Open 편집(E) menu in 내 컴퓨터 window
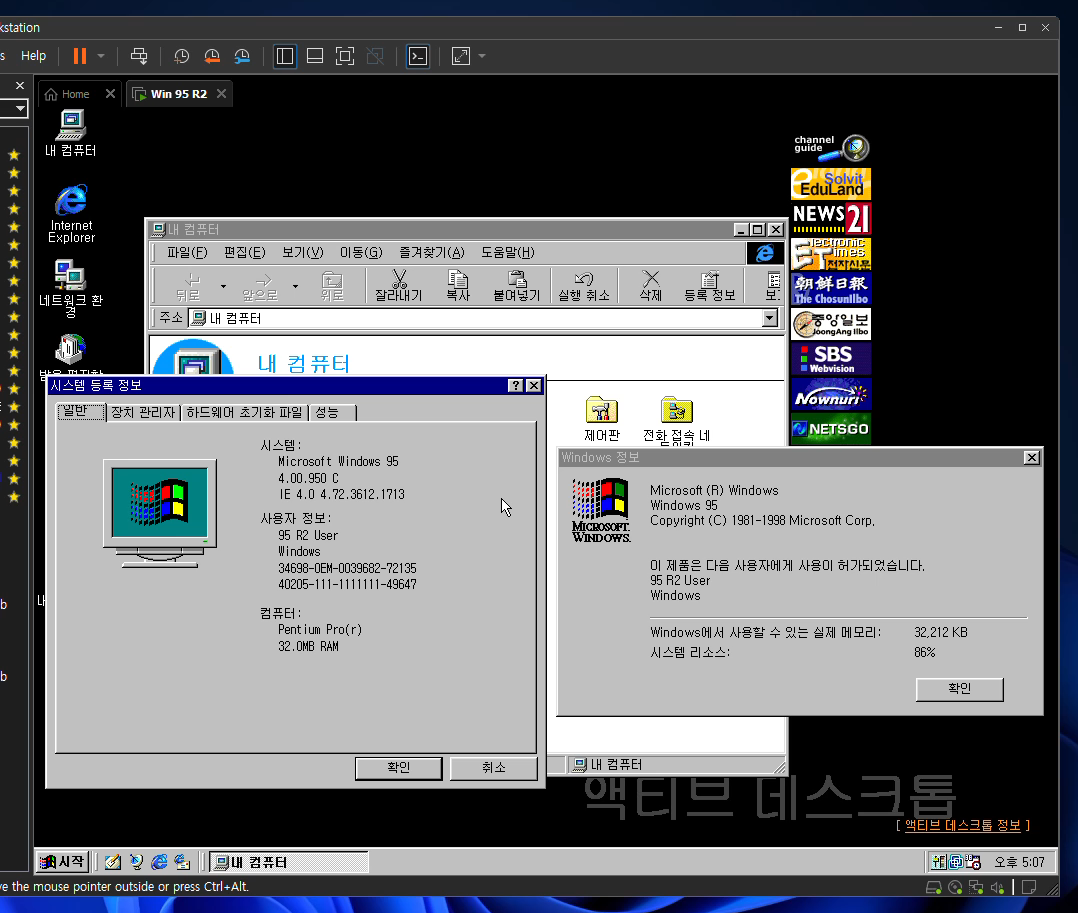Screen dimensions: 1078x913 click(244, 252)
